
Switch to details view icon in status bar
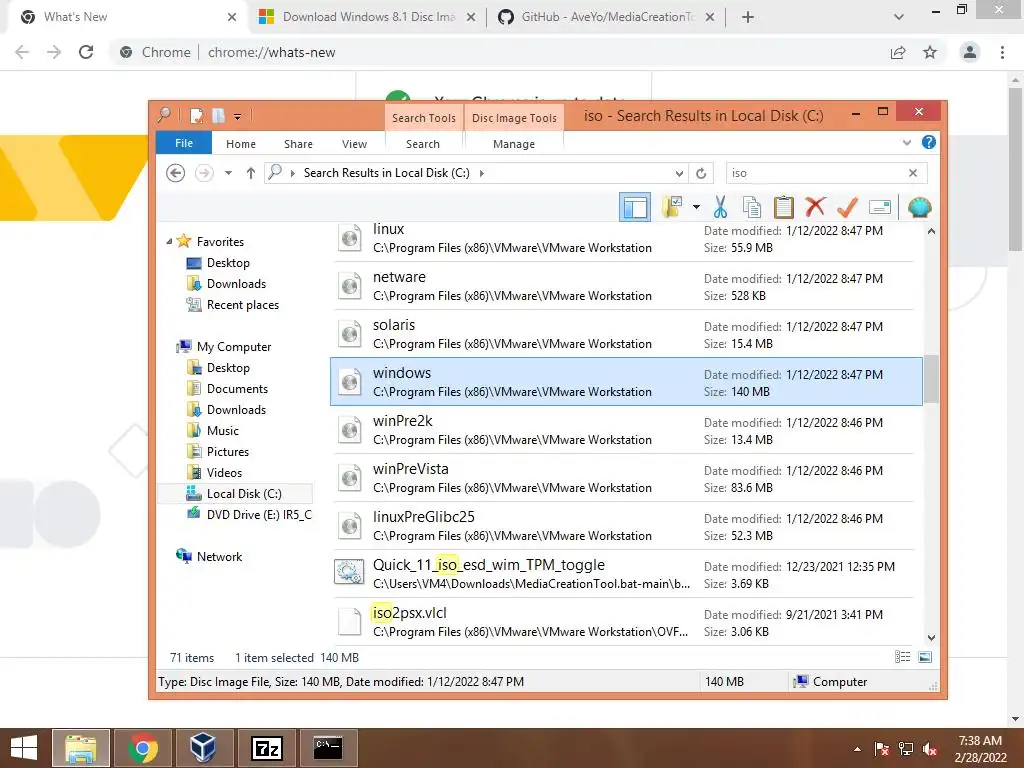click(903, 657)
